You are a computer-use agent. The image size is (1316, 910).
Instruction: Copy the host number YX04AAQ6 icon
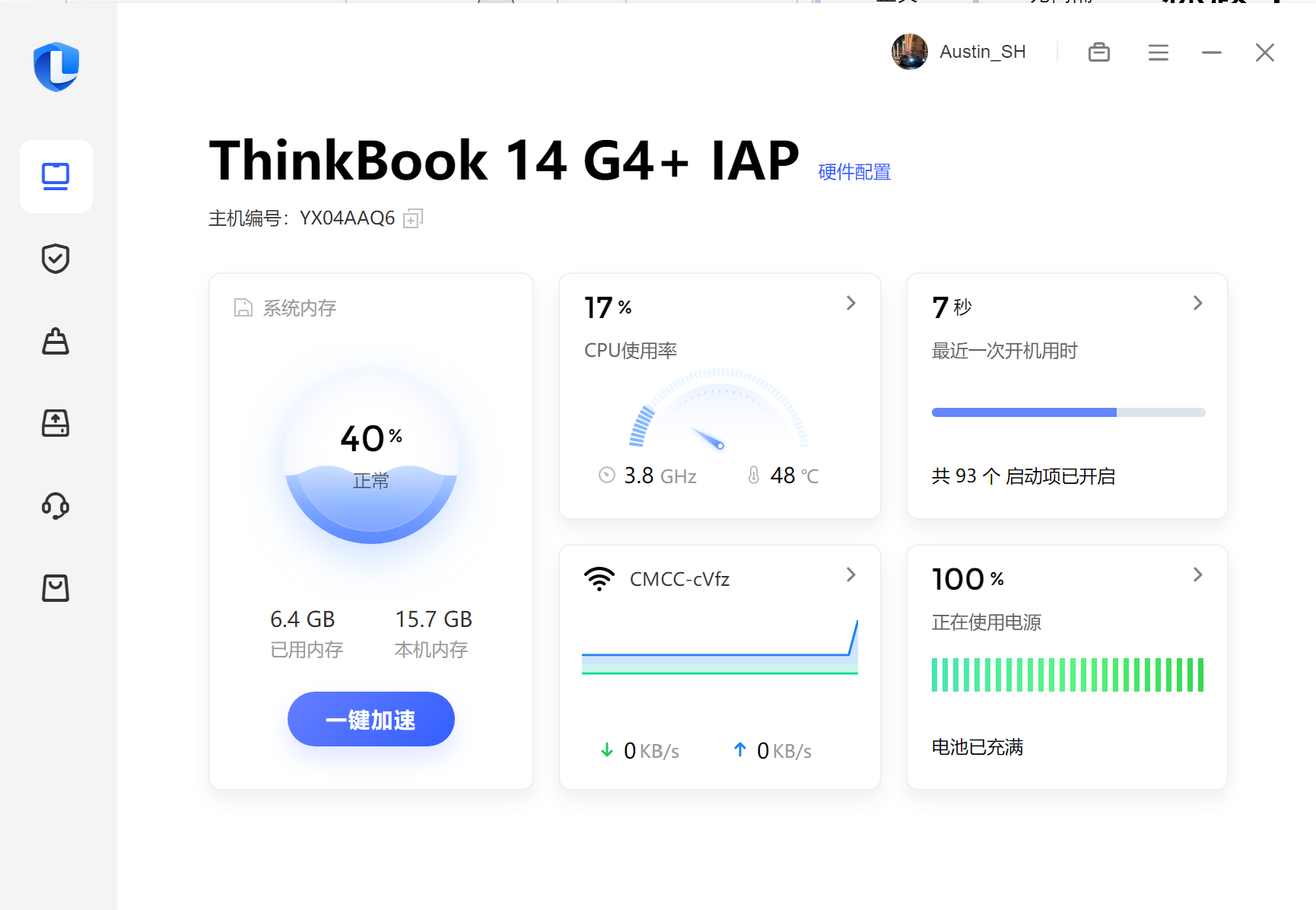[412, 218]
